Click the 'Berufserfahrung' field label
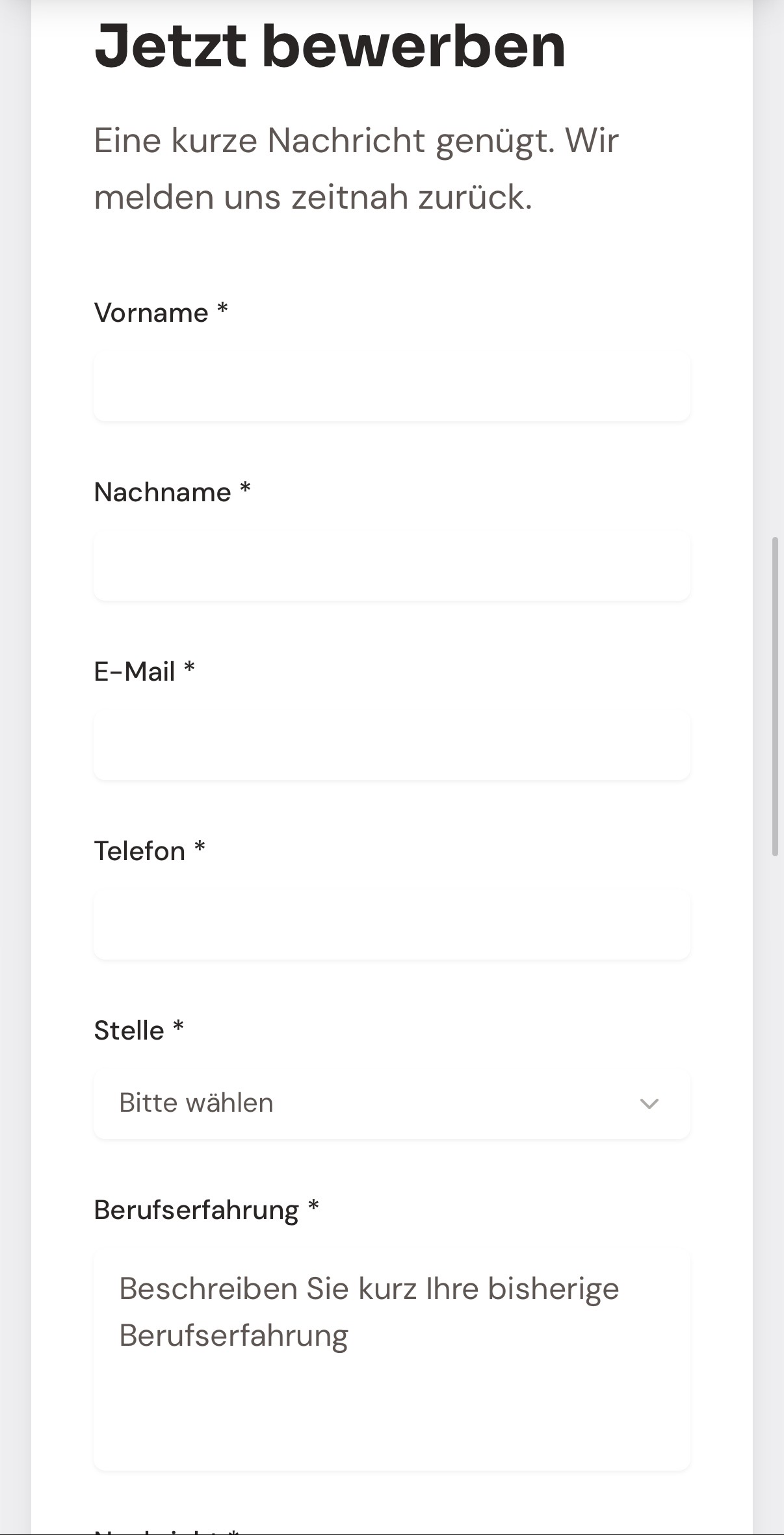The image size is (784, 1535). point(196,1210)
